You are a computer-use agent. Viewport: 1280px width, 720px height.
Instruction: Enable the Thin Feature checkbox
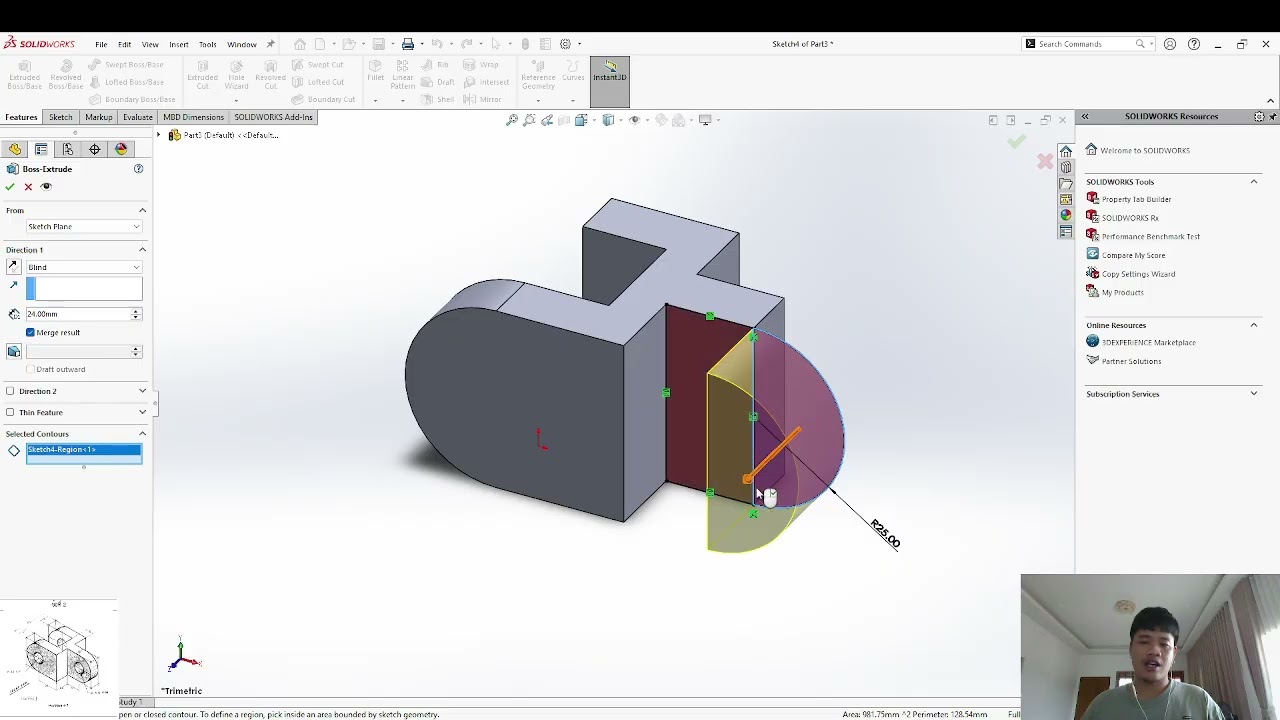tap(10, 412)
